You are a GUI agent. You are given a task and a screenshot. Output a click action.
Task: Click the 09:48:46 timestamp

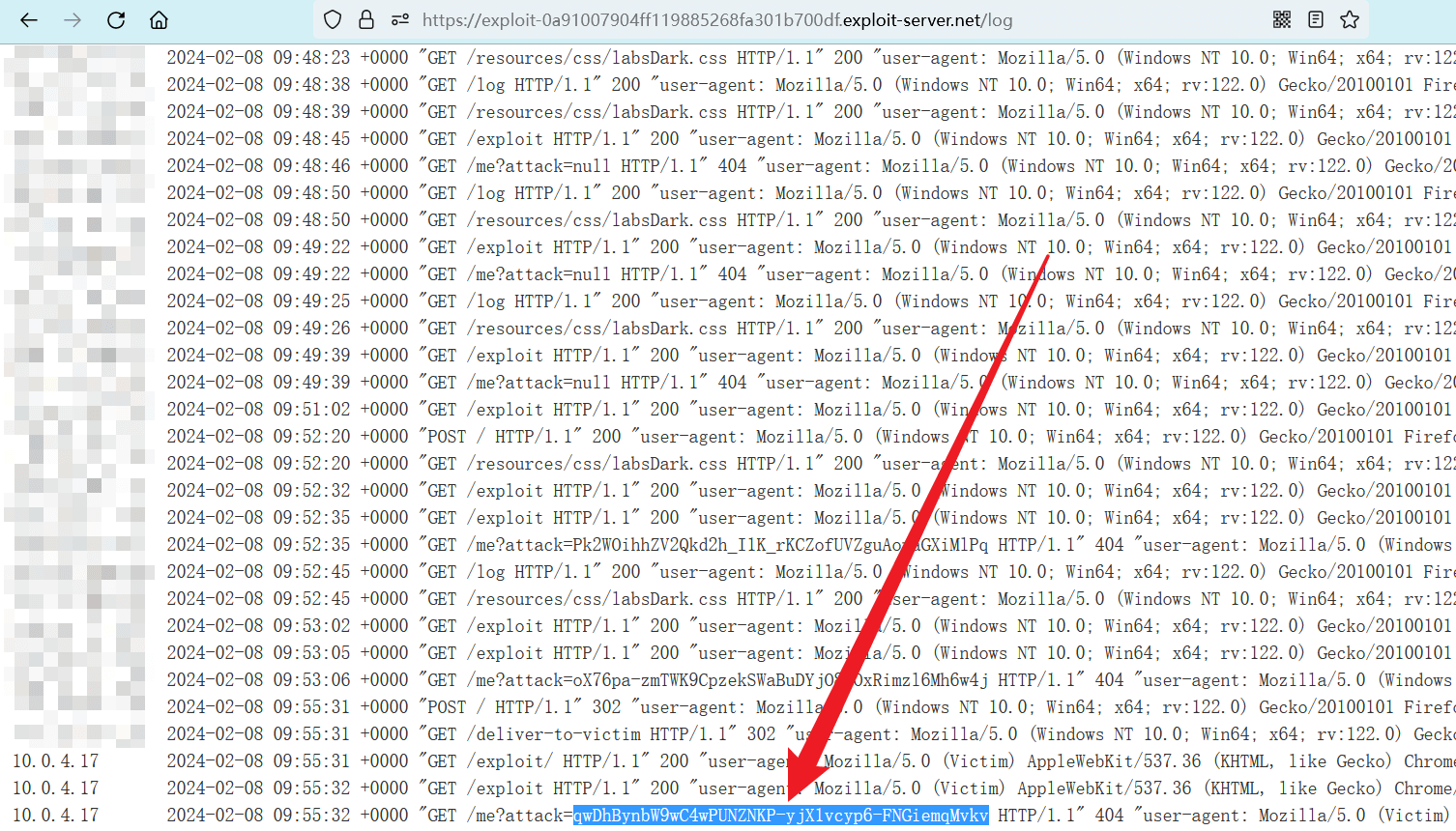click(x=311, y=166)
